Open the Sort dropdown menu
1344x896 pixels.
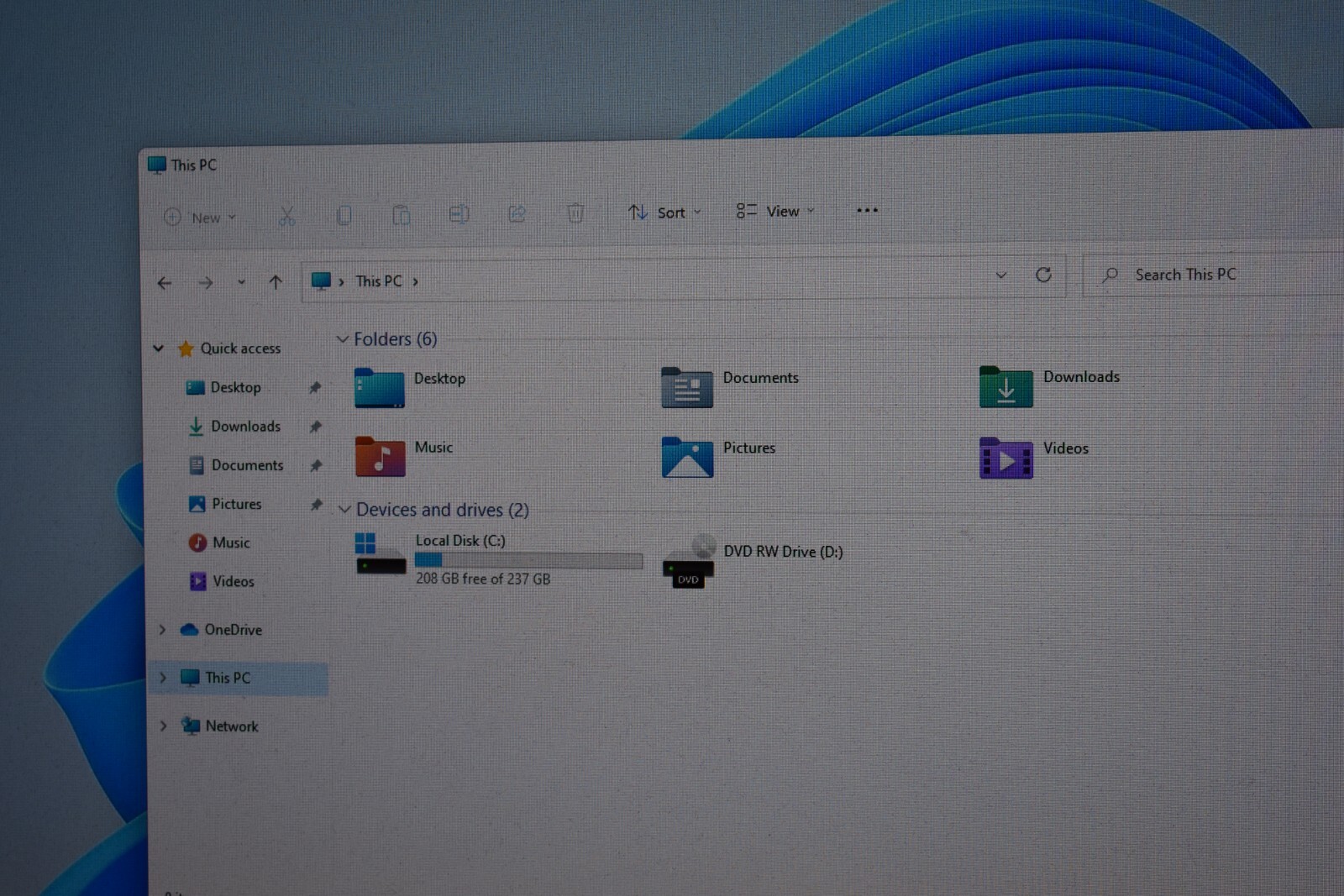point(664,212)
